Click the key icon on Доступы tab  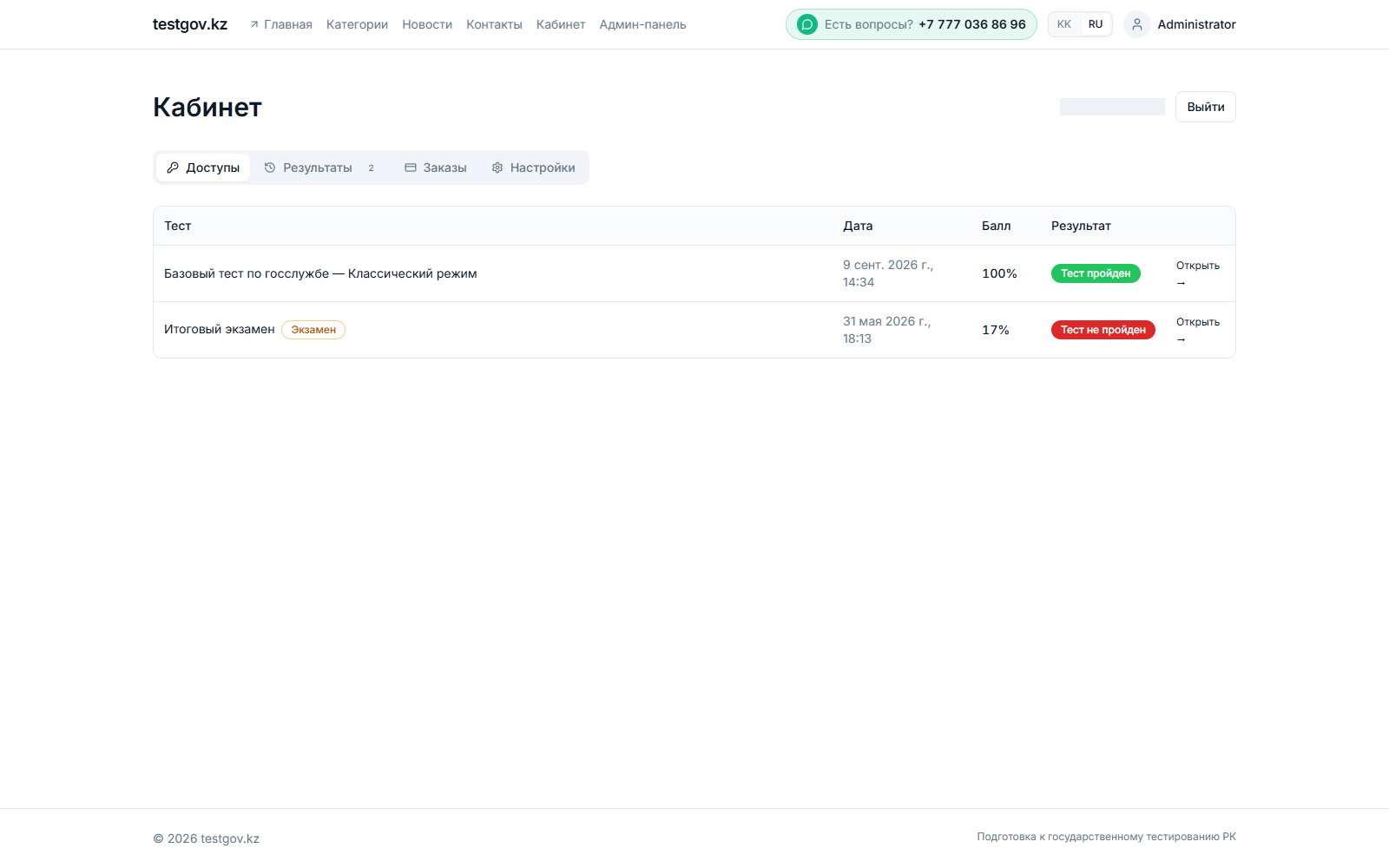[x=173, y=168]
